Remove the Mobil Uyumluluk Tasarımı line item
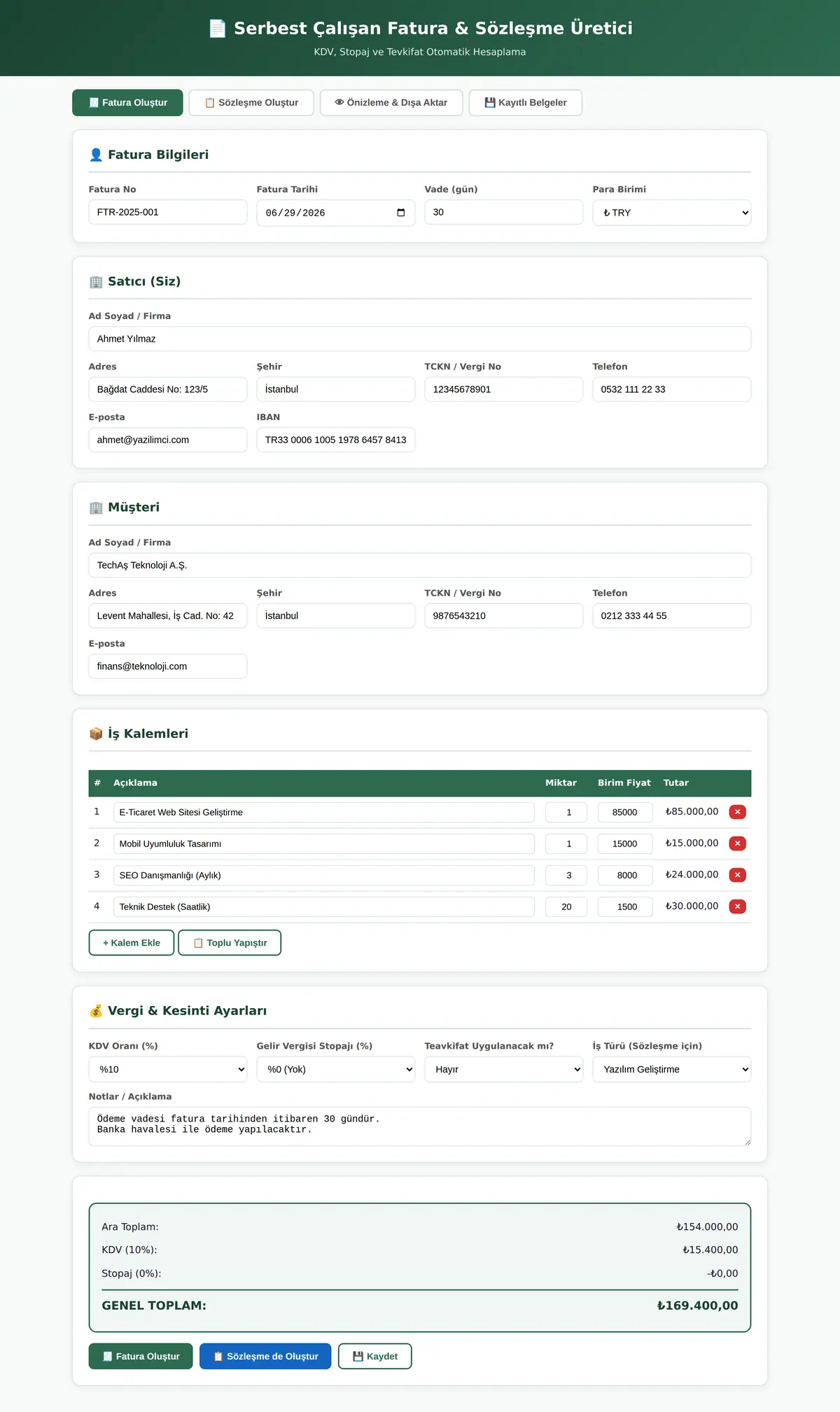 click(x=737, y=844)
